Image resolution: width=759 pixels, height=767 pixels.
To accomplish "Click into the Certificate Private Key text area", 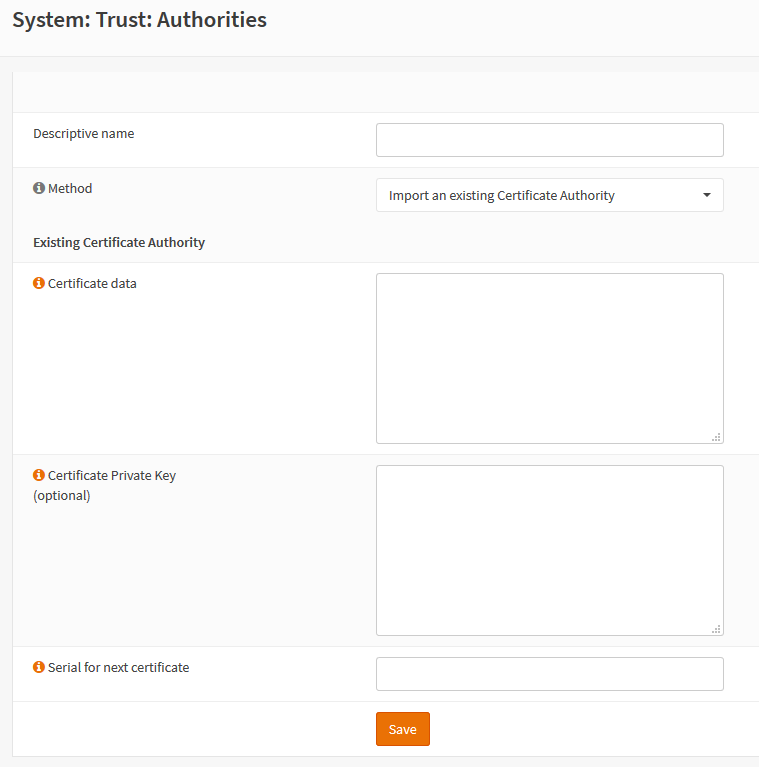I will 549,550.
